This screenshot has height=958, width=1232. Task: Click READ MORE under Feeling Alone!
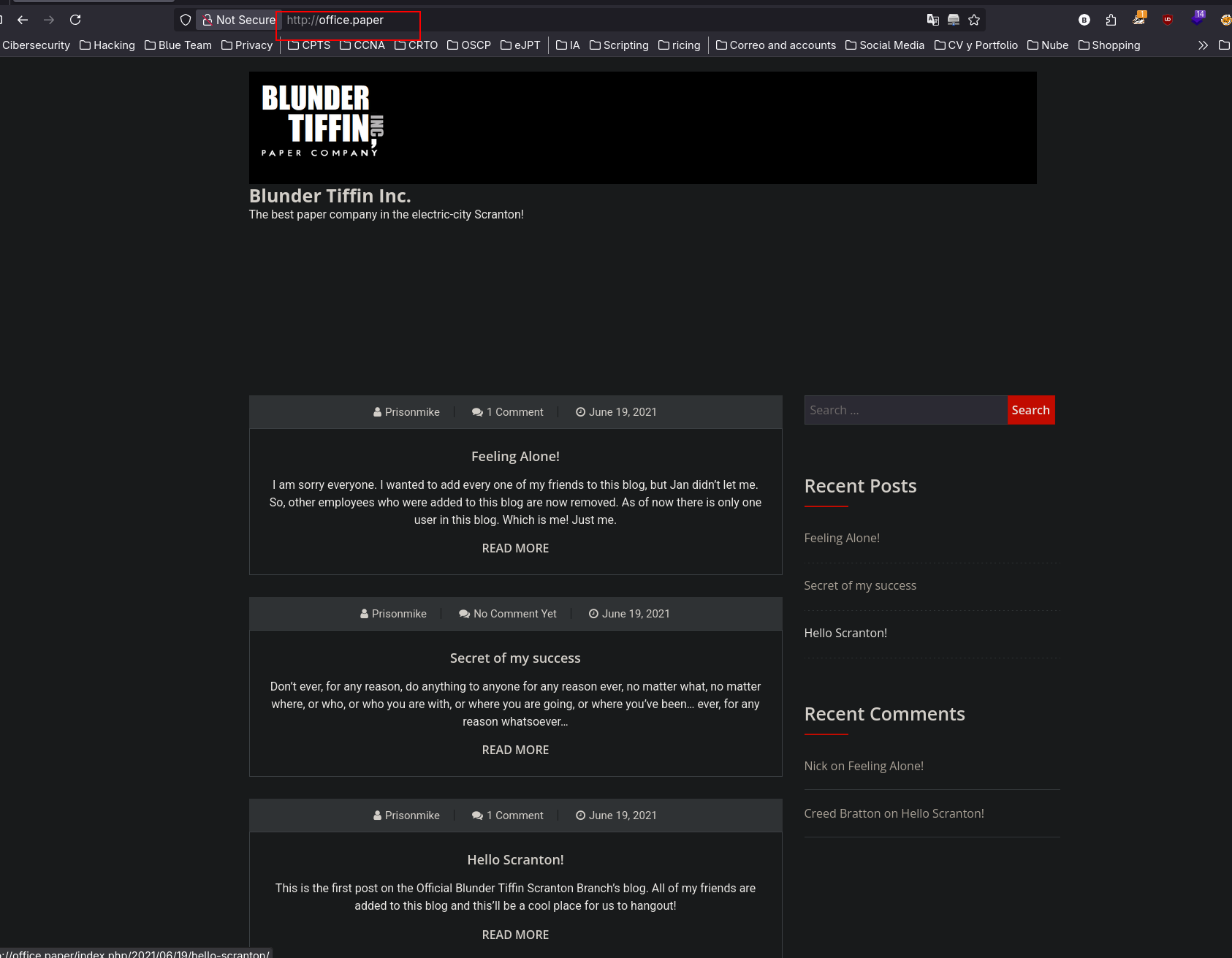[515, 548]
